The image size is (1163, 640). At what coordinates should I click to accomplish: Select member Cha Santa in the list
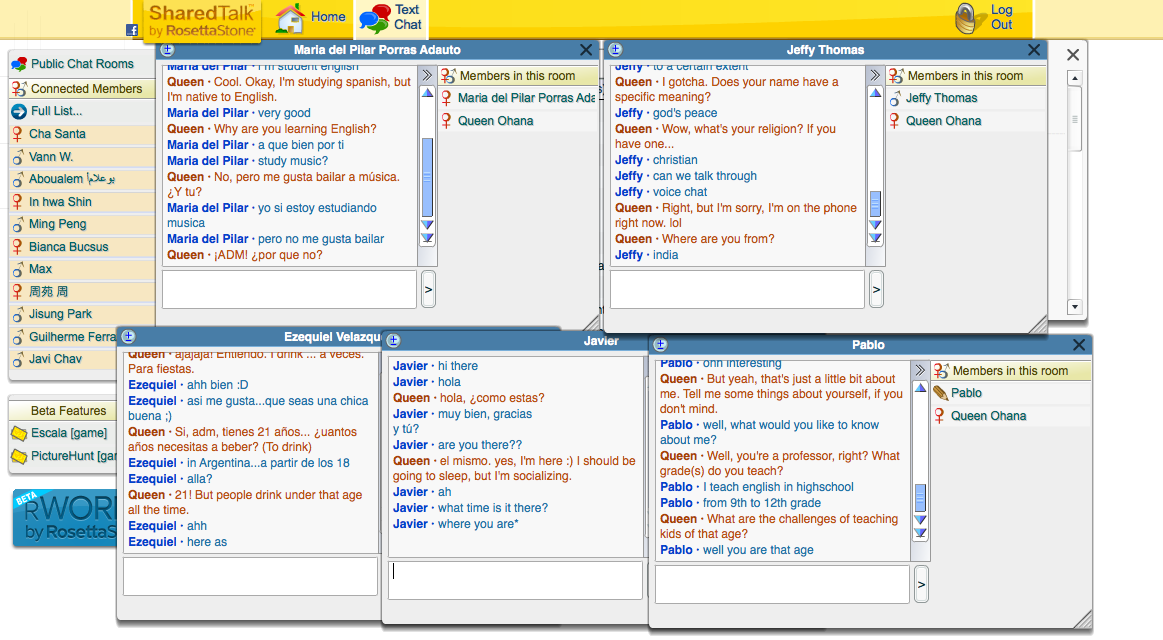pyautogui.click(x=57, y=134)
